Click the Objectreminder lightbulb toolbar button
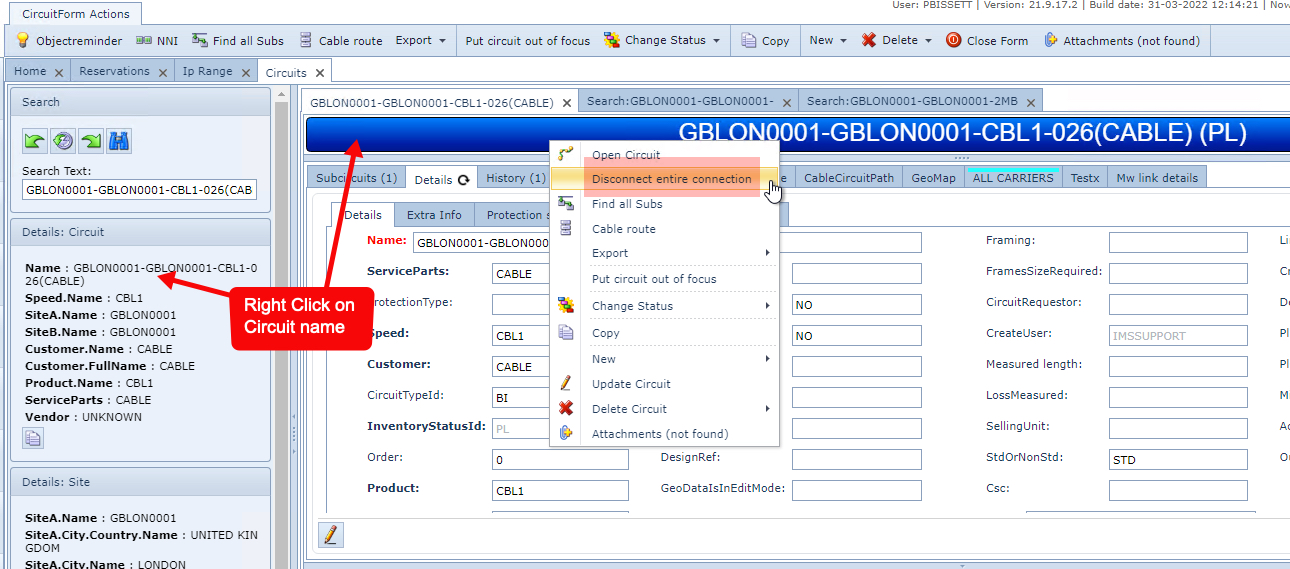 pyautogui.click(x=69, y=41)
